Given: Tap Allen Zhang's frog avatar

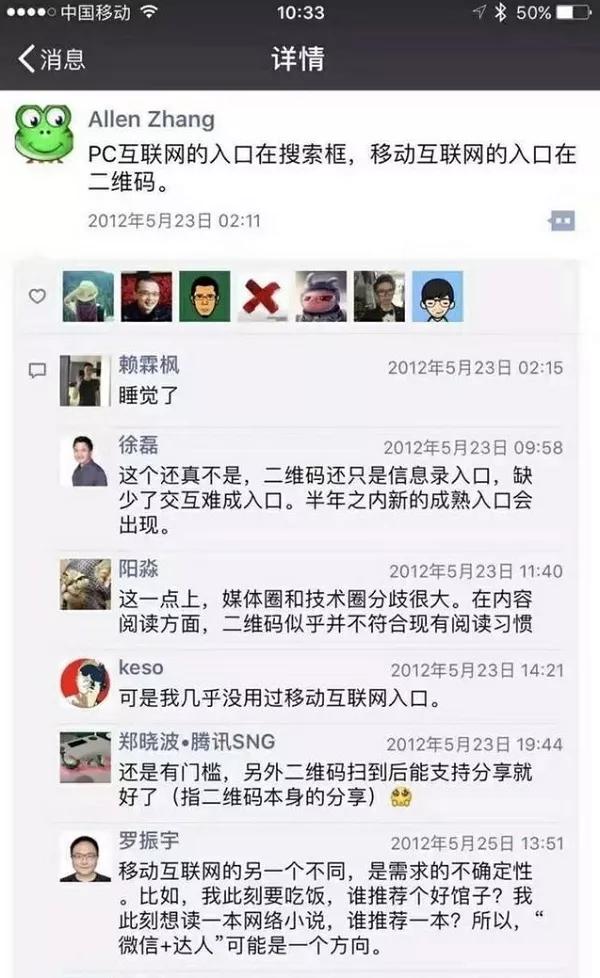Looking at the screenshot, I should pyautogui.click(x=44, y=133).
